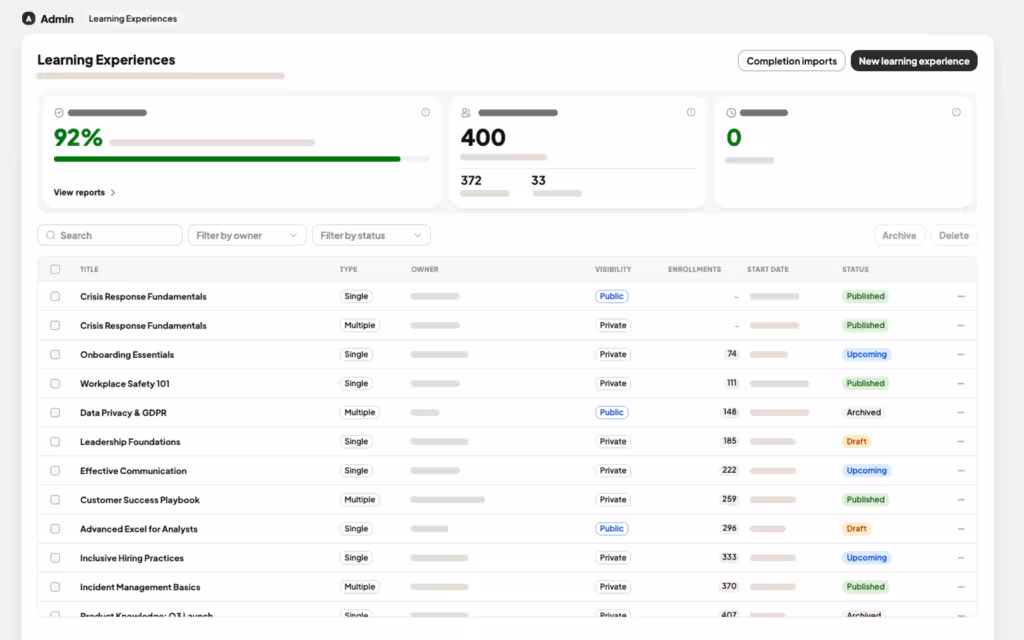Sort by the TITLE column header
This screenshot has width=1024, height=640.
[89, 269]
